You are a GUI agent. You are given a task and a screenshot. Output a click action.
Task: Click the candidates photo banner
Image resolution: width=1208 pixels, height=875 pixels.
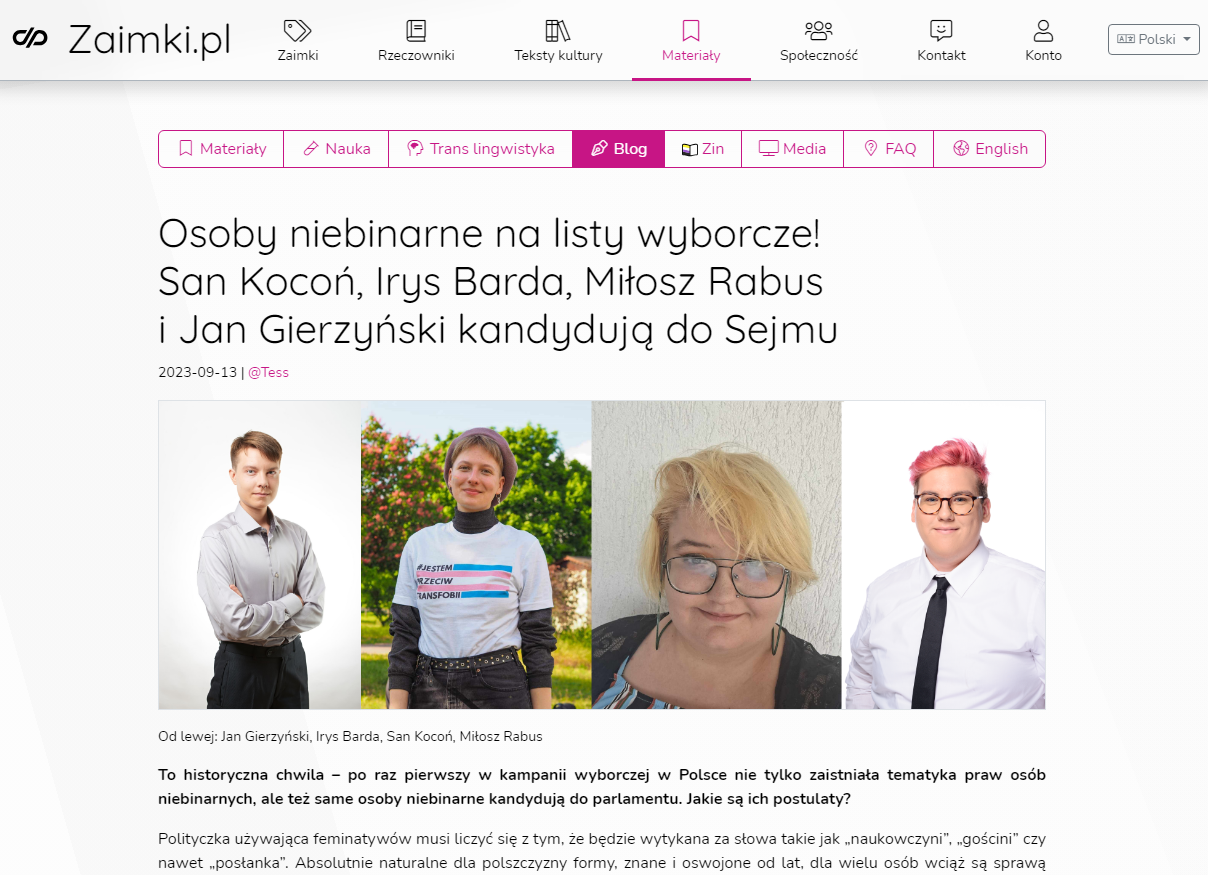(602, 555)
